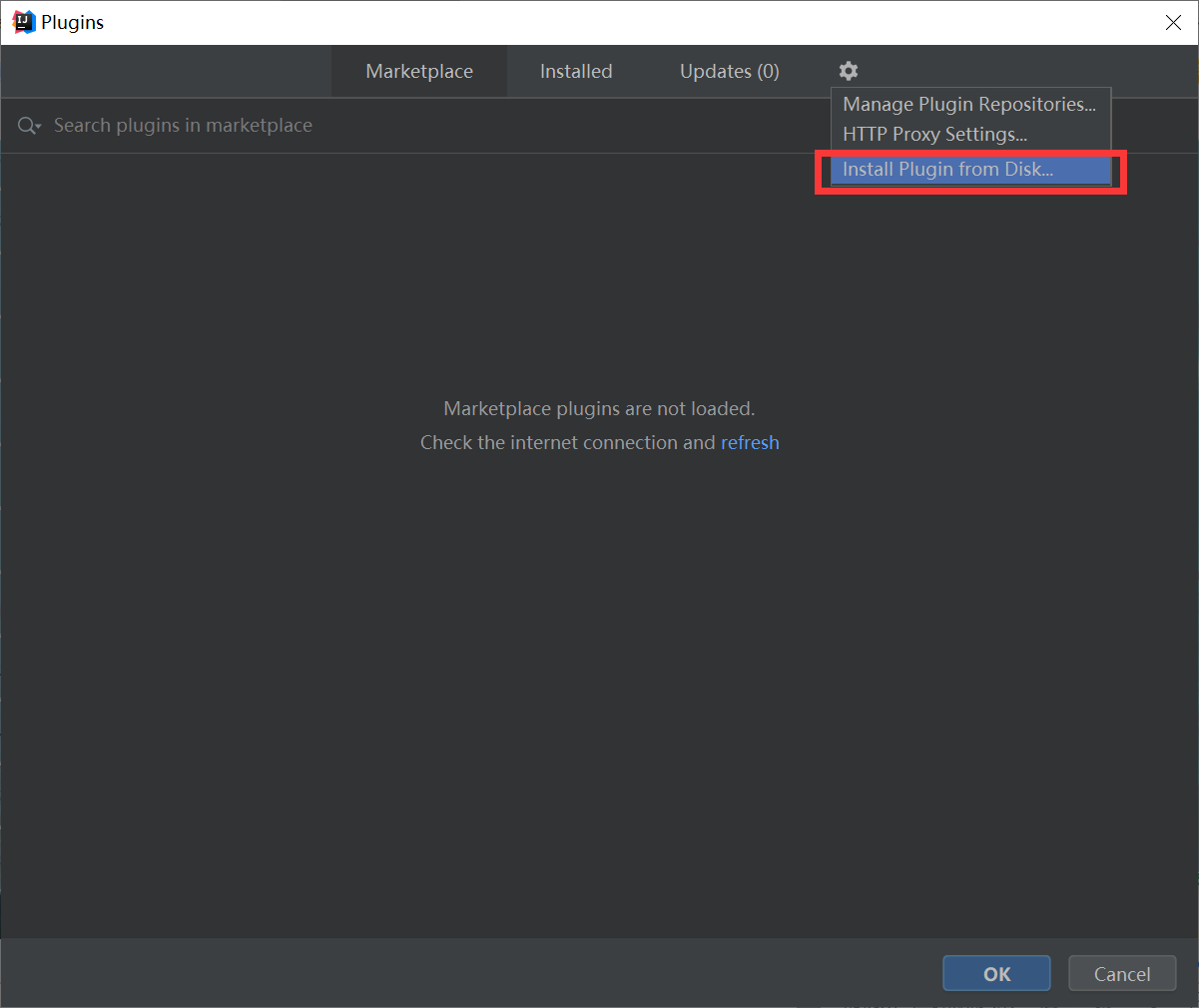Select the Marketplace tab

pyautogui.click(x=418, y=71)
